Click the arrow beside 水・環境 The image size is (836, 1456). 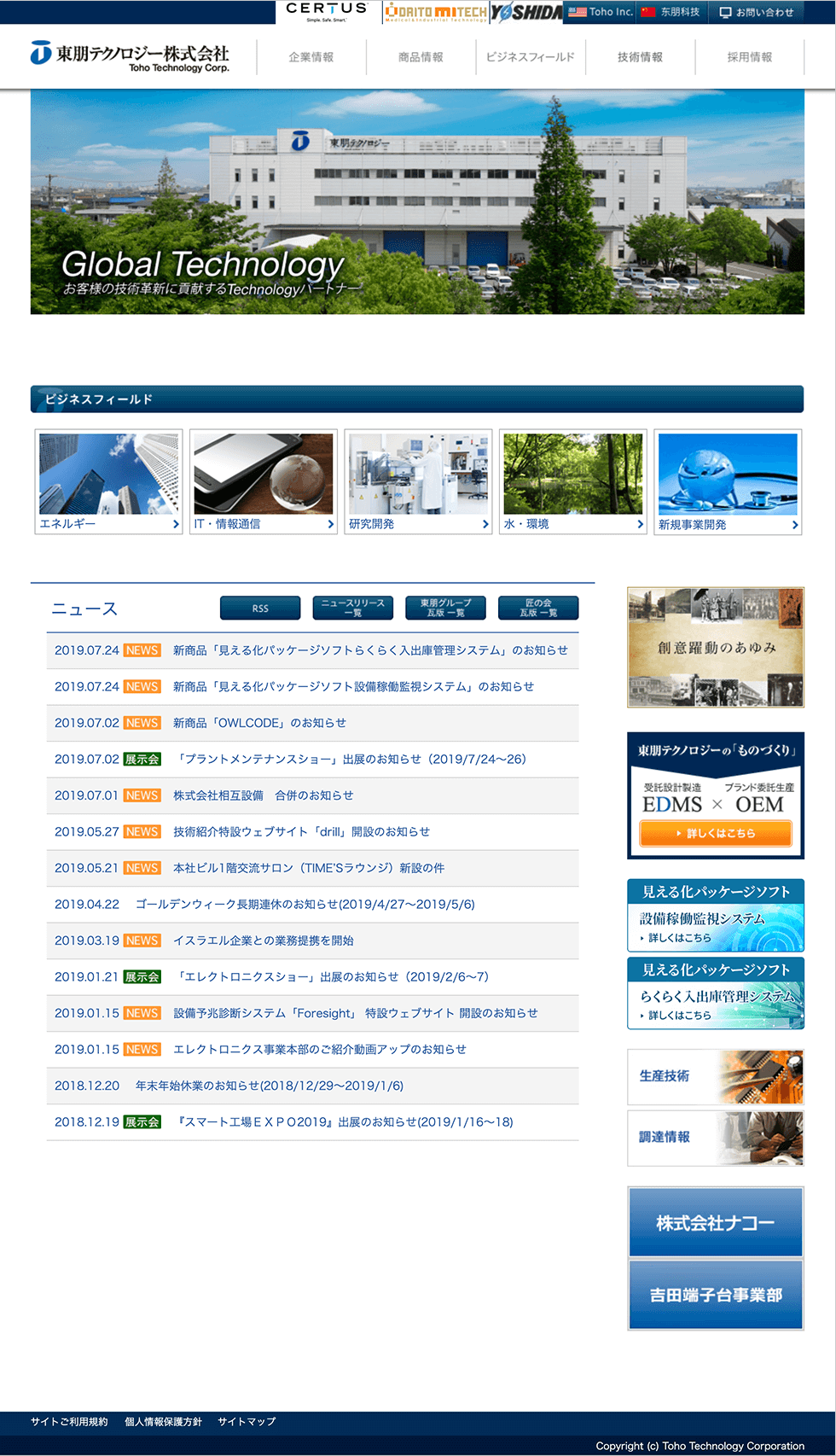click(641, 524)
